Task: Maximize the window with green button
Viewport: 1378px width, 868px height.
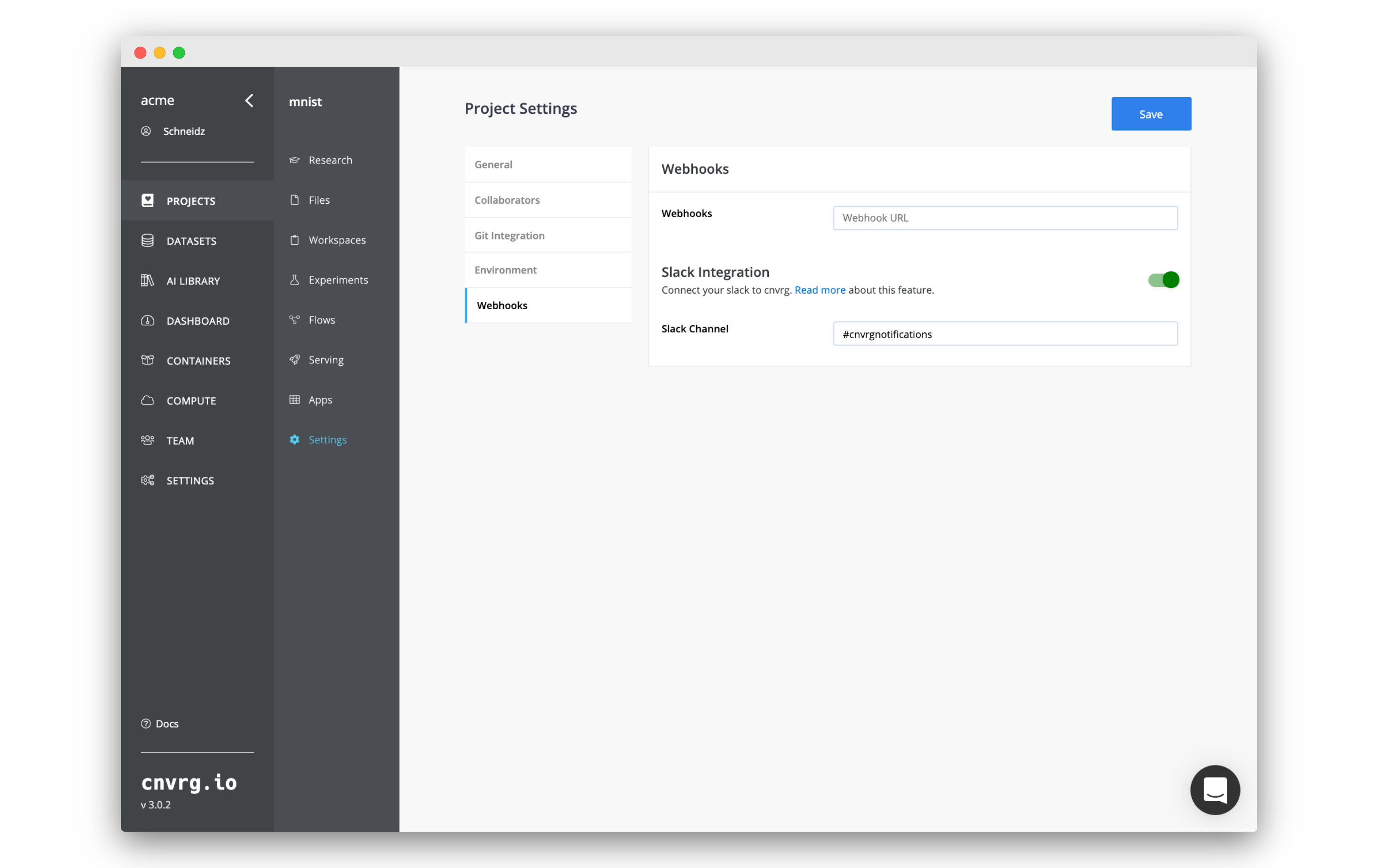Action: click(x=179, y=53)
